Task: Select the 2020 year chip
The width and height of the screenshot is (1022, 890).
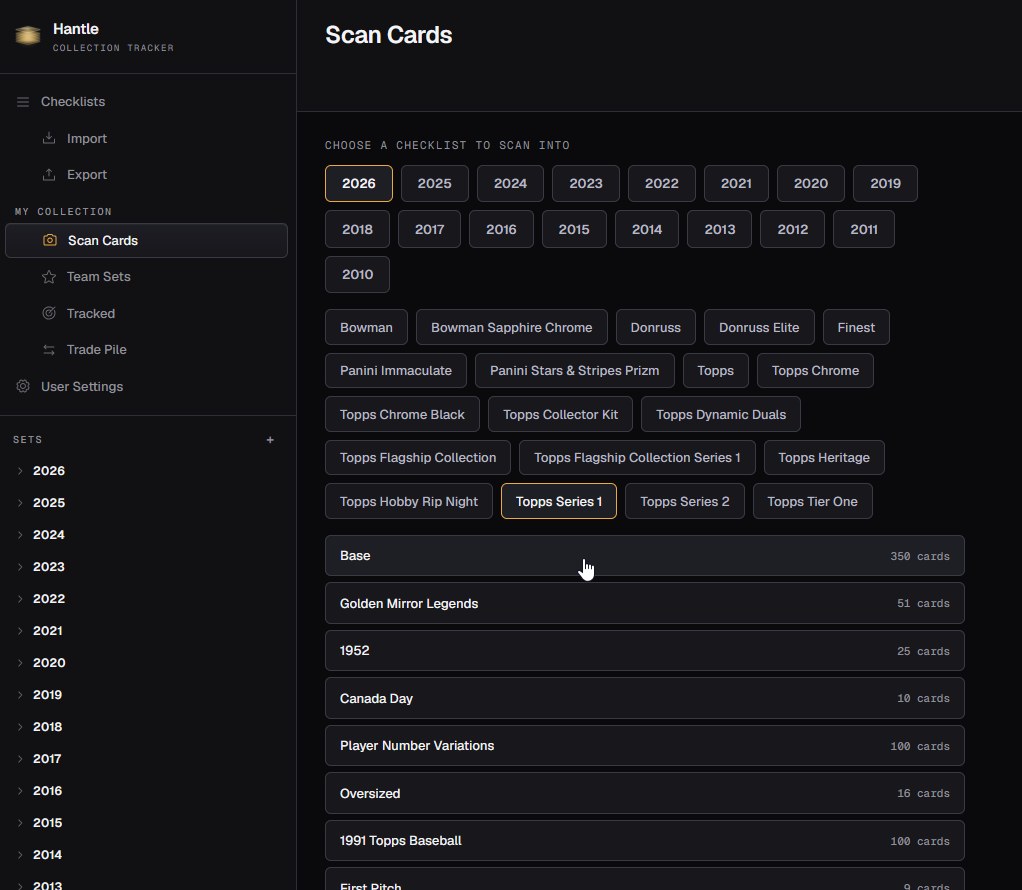Action: tap(811, 183)
